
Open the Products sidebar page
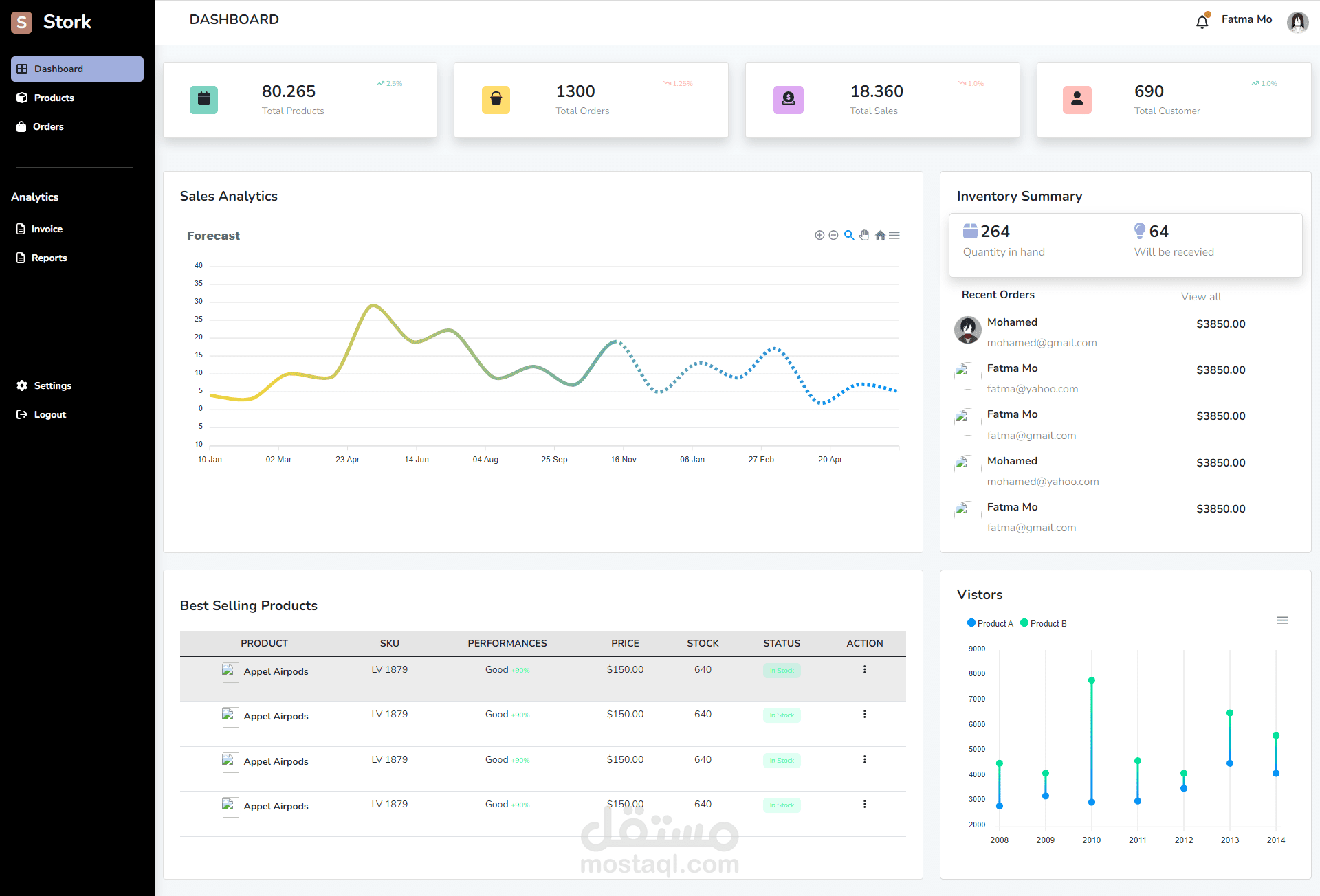(x=54, y=98)
